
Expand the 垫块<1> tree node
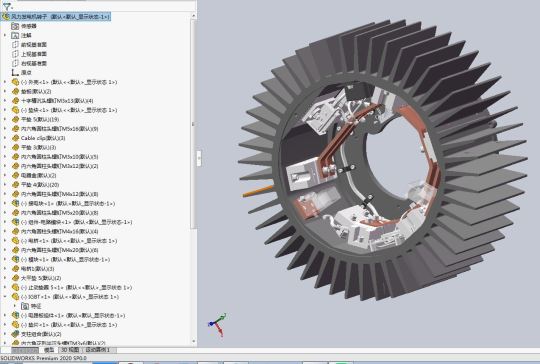[5, 110]
